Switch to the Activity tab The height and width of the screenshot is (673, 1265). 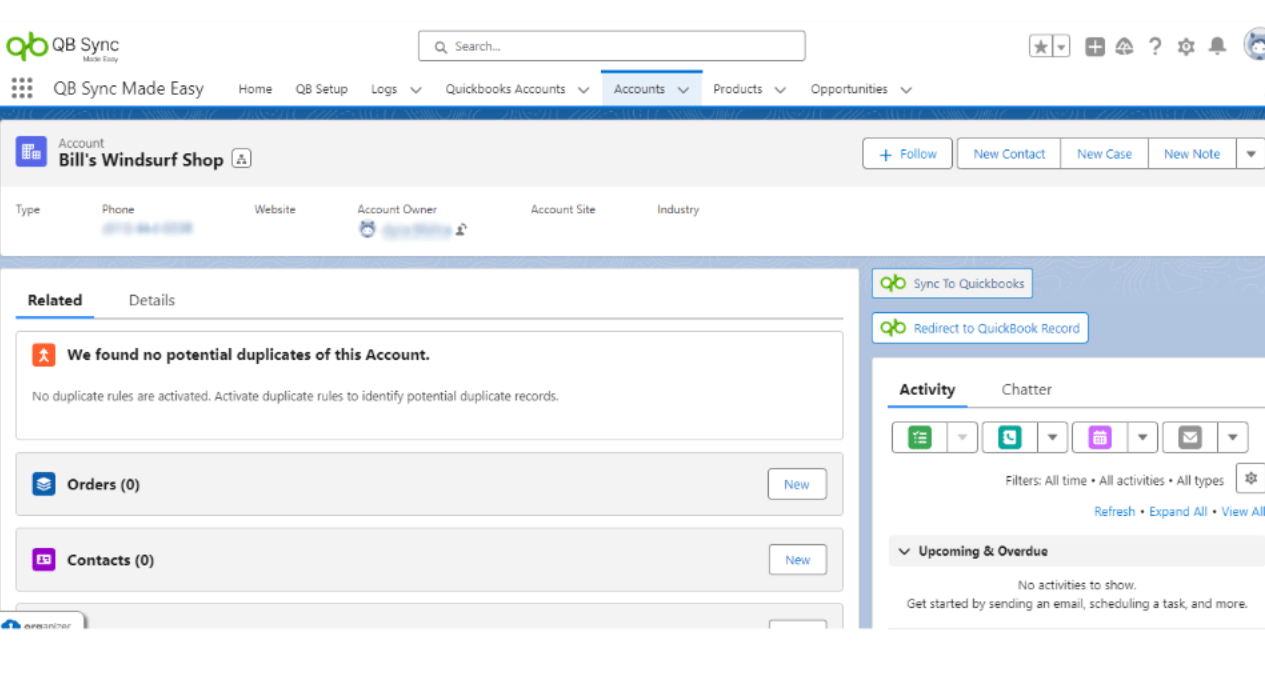point(927,390)
